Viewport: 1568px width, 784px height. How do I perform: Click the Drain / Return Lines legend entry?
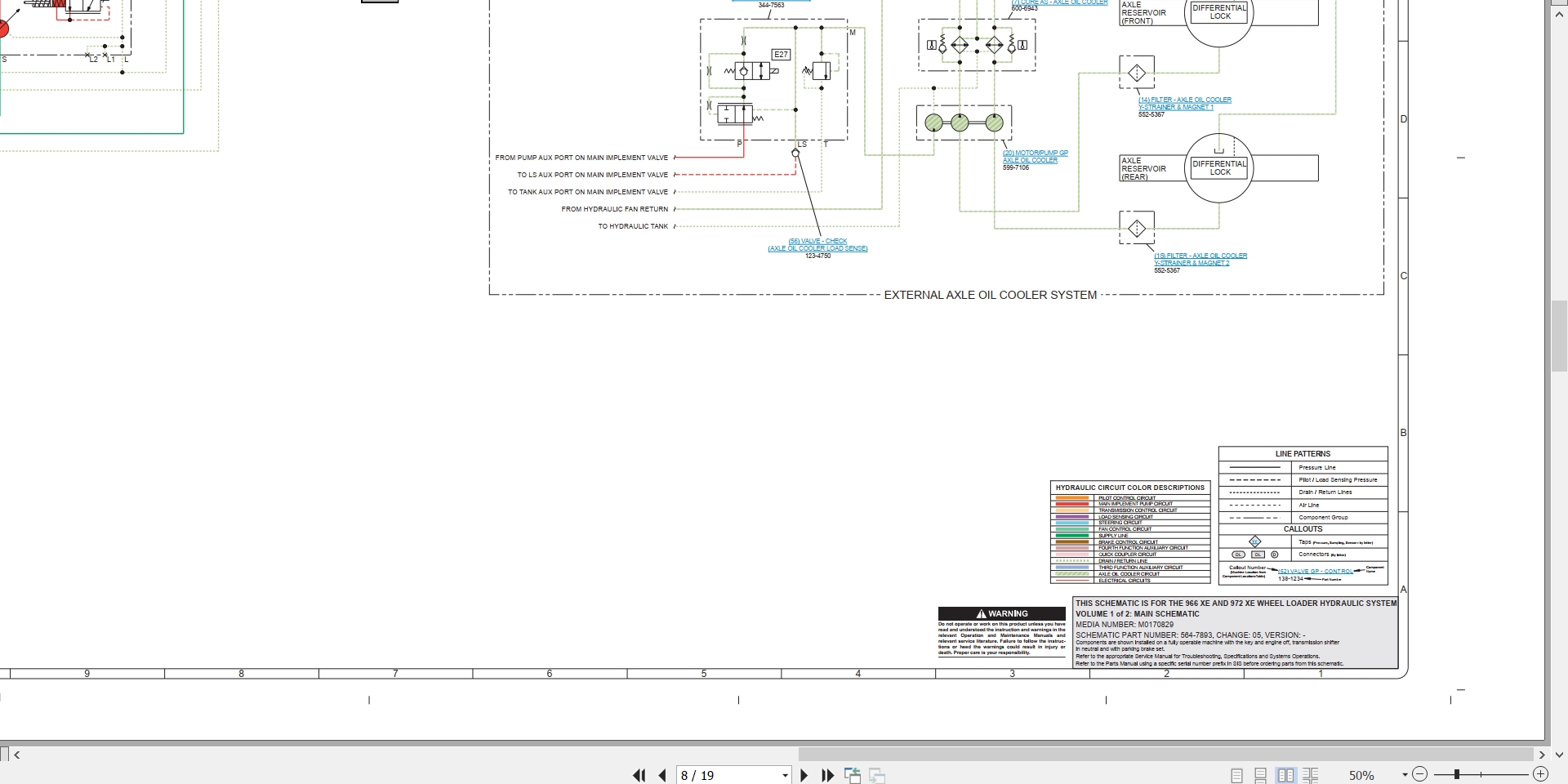1325,492
